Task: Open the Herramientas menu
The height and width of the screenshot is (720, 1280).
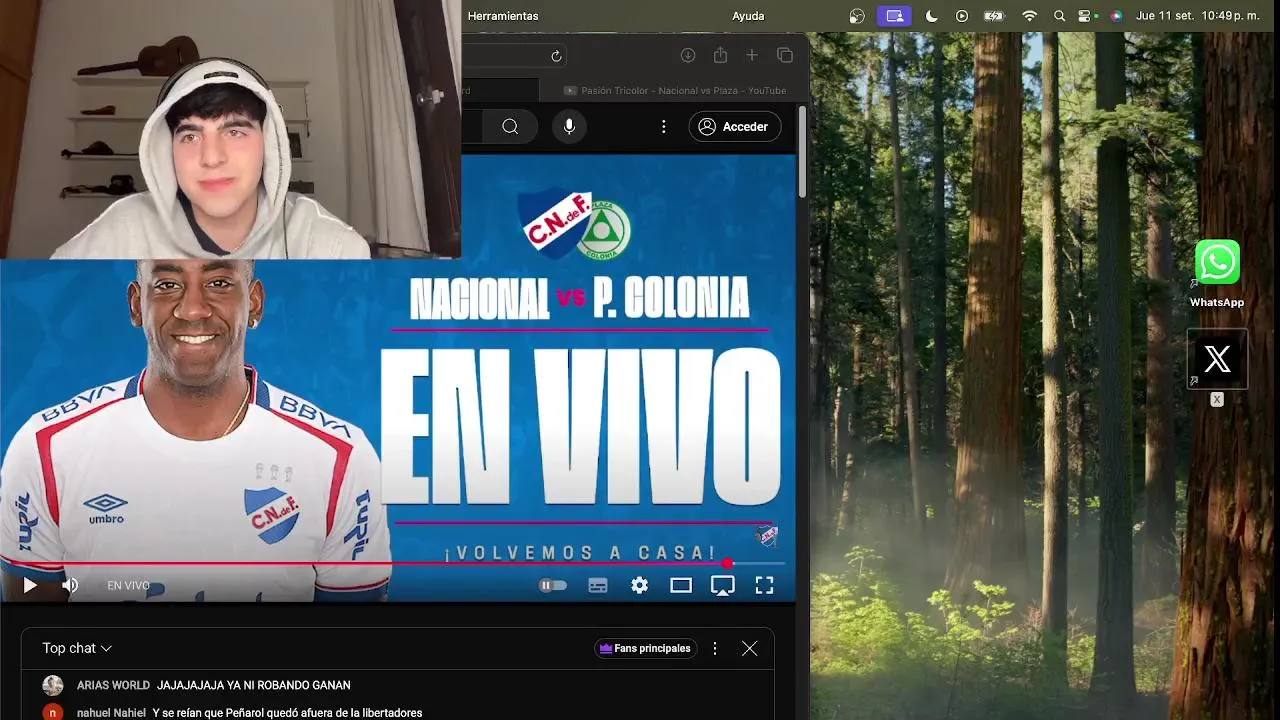Action: click(503, 16)
